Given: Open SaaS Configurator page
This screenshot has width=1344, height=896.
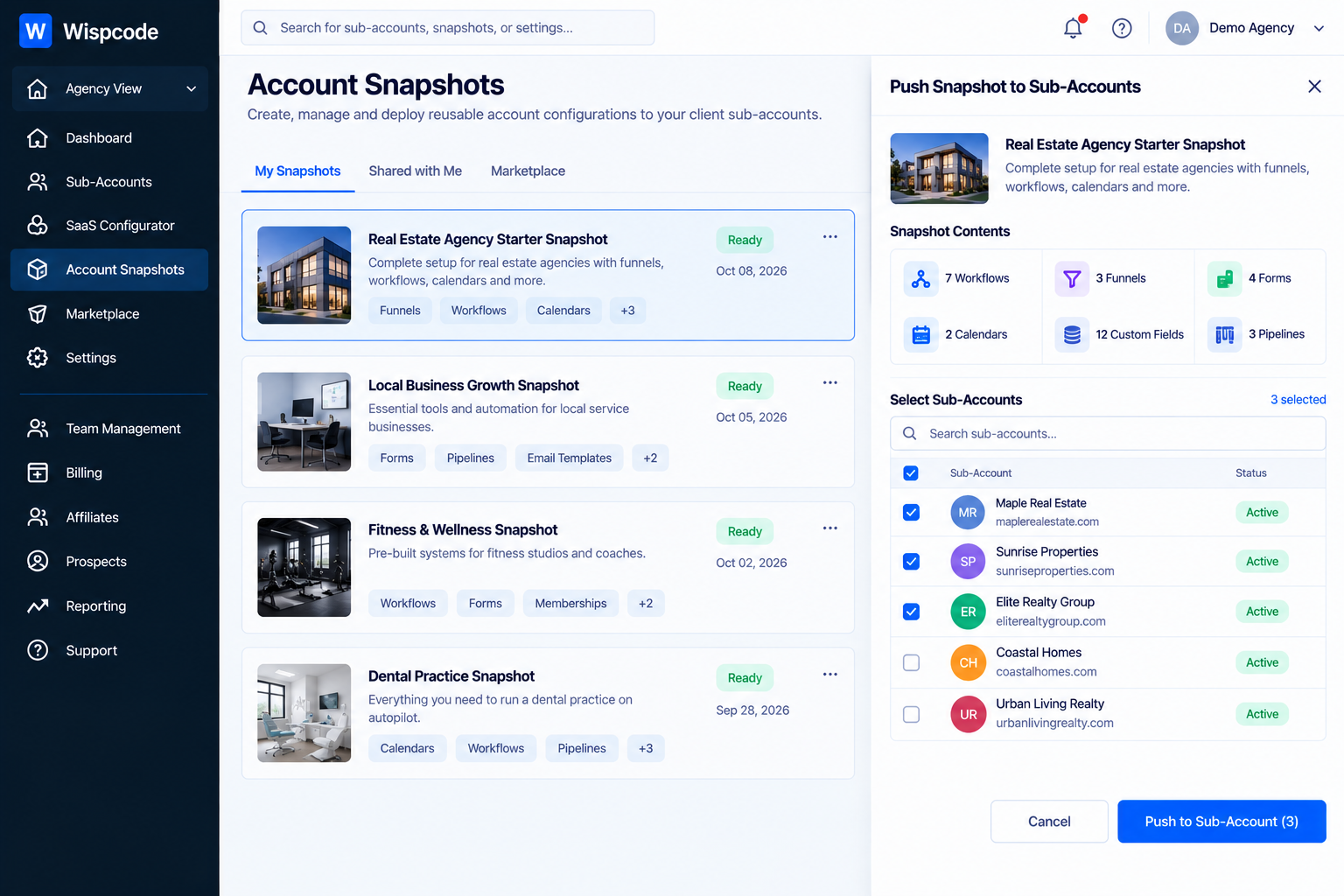Looking at the screenshot, I should coord(109,226).
